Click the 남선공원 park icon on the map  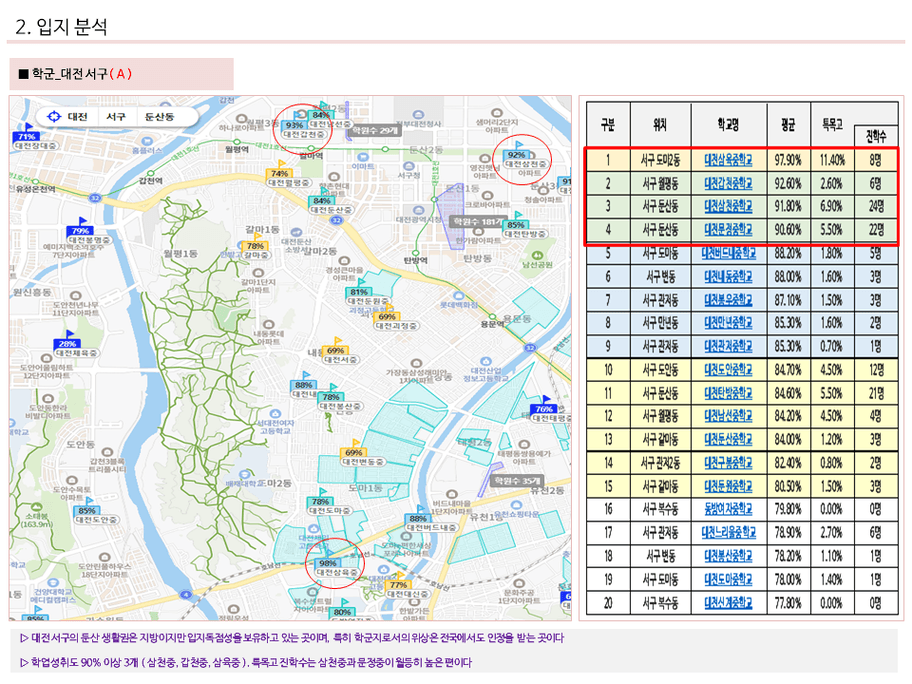(x=537, y=255)
